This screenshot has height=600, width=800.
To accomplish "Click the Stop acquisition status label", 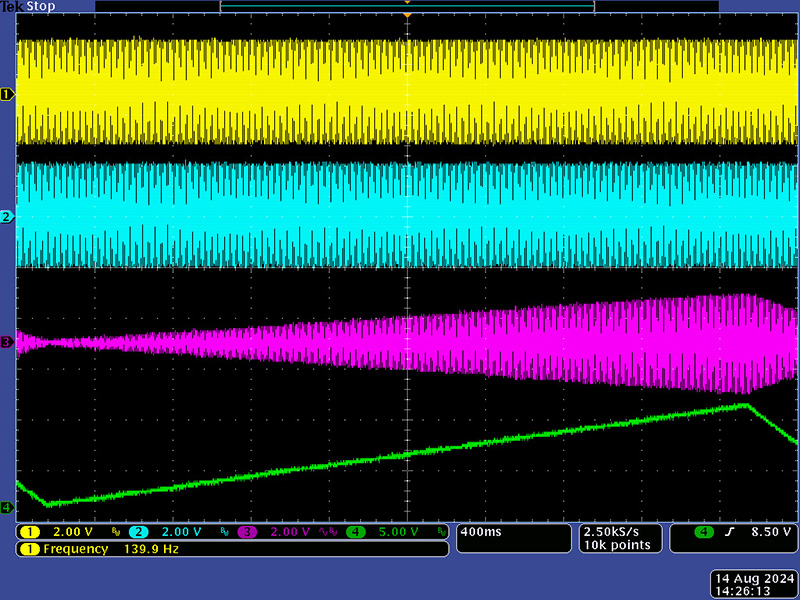I will click(40, 7).
